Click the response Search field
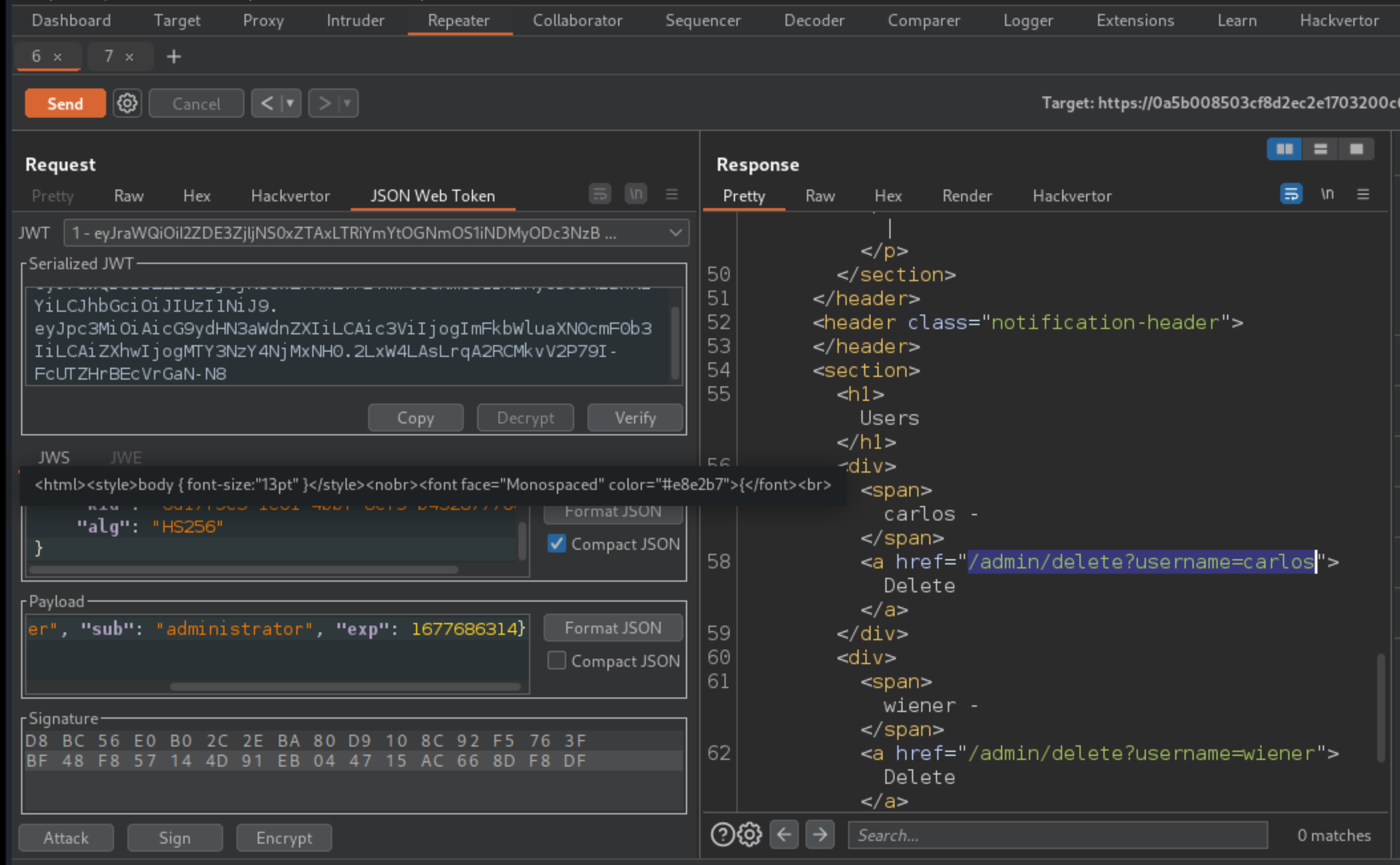This screenshot has height=865, width=1400. (1057, 835)
